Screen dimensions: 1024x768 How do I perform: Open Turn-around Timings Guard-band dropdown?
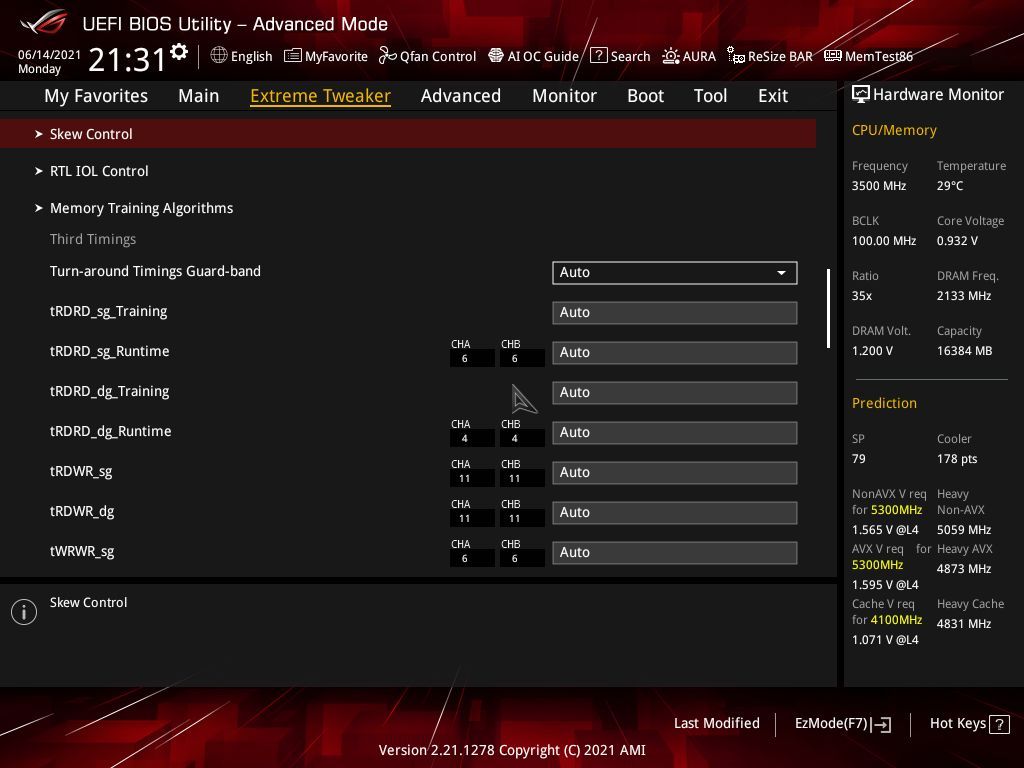coord(675,272)
